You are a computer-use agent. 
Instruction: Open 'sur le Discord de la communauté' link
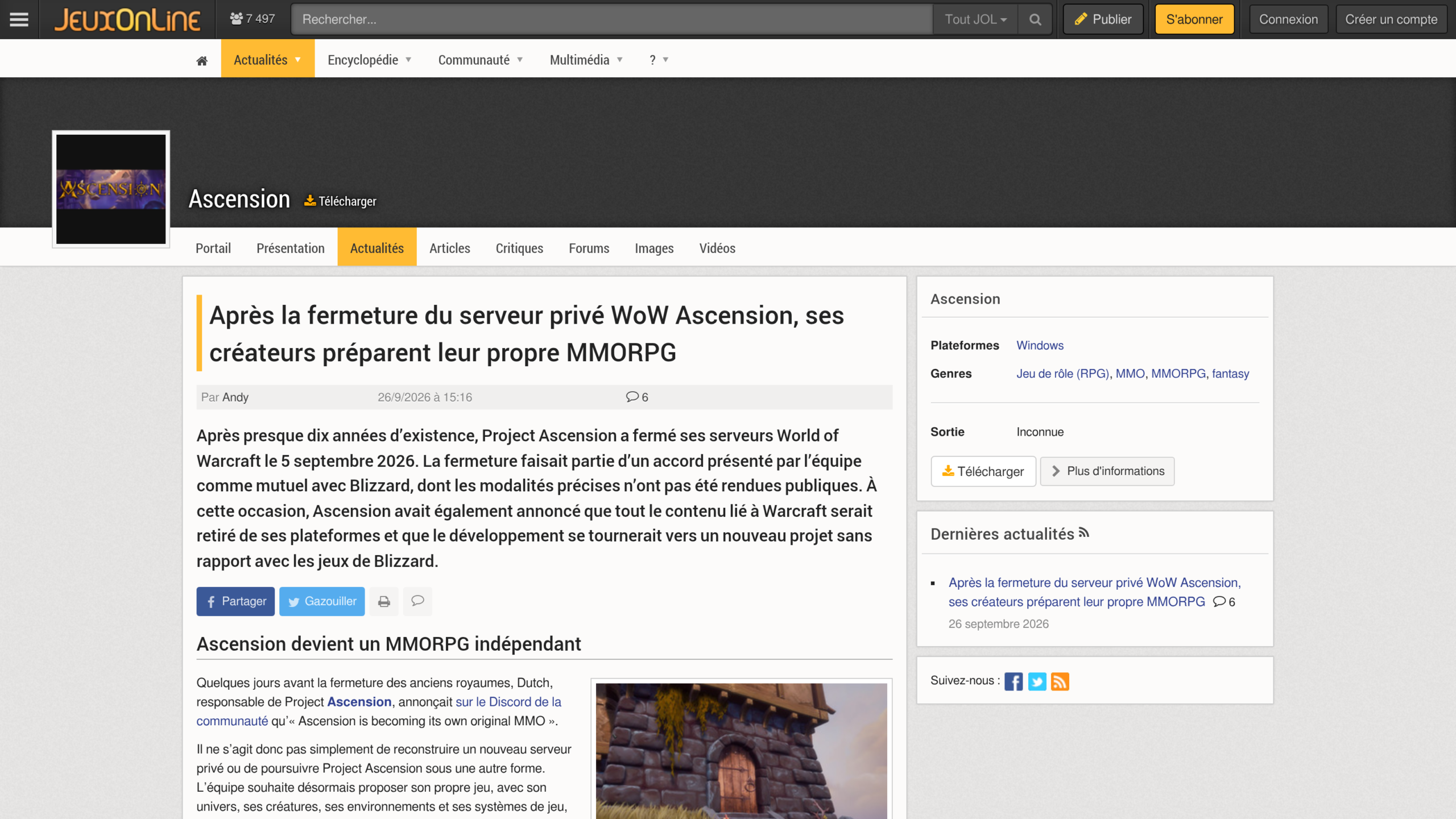379,712
